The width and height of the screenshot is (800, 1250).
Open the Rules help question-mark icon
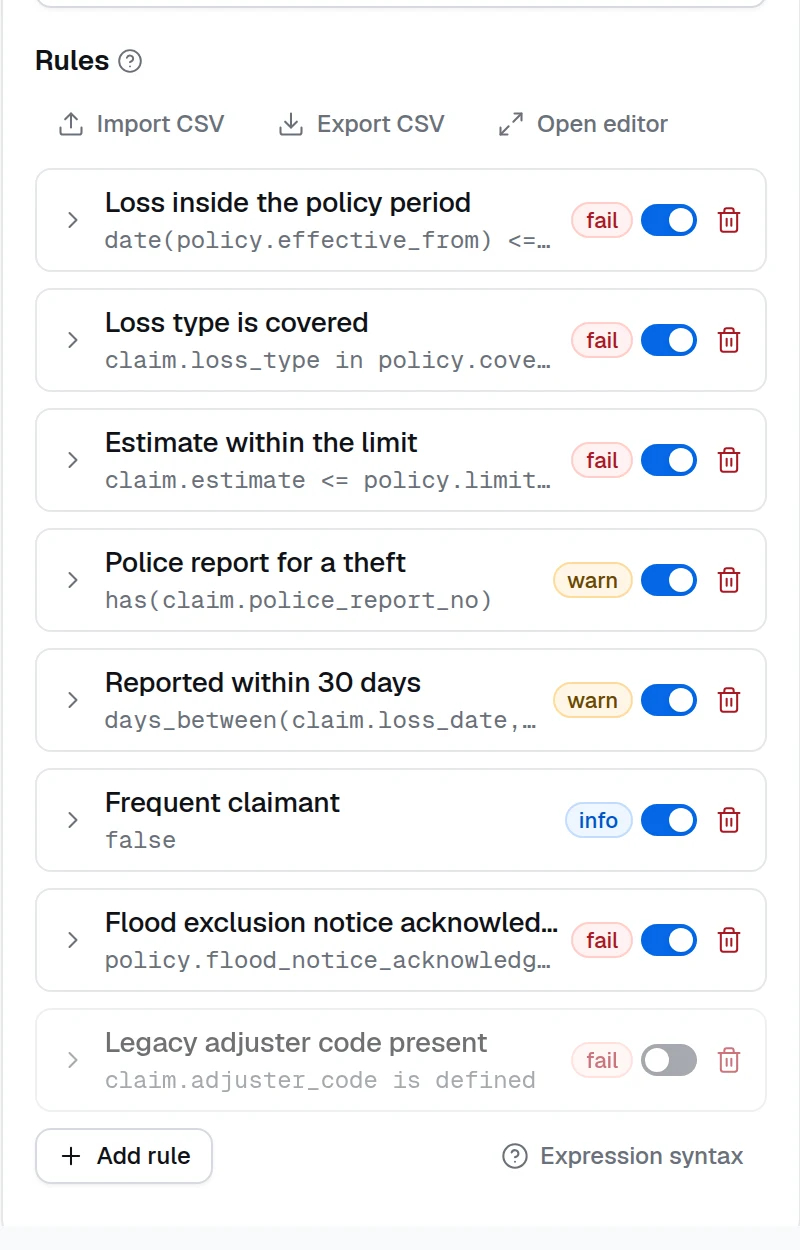(x=130, y=61)
